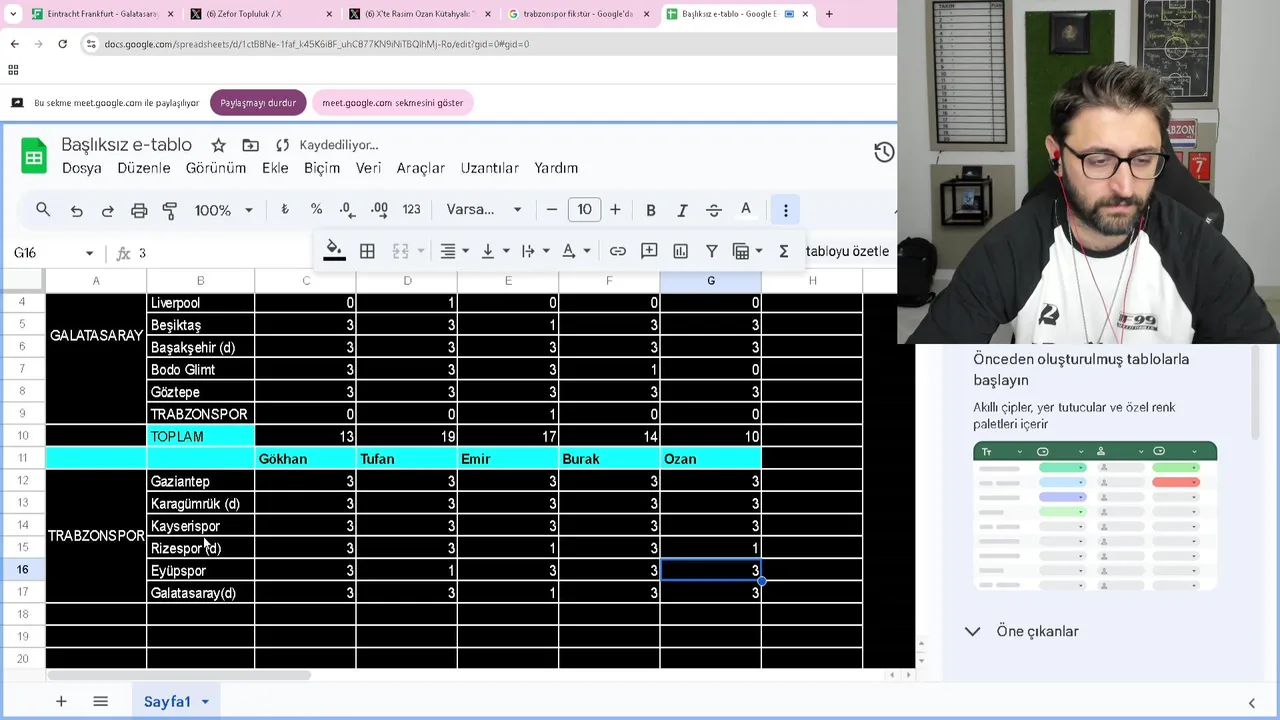Image resolution: width=1280 pixels, height=720 pixels.
Task: Open the Yardım menu
Action: (x=556, y=168)
